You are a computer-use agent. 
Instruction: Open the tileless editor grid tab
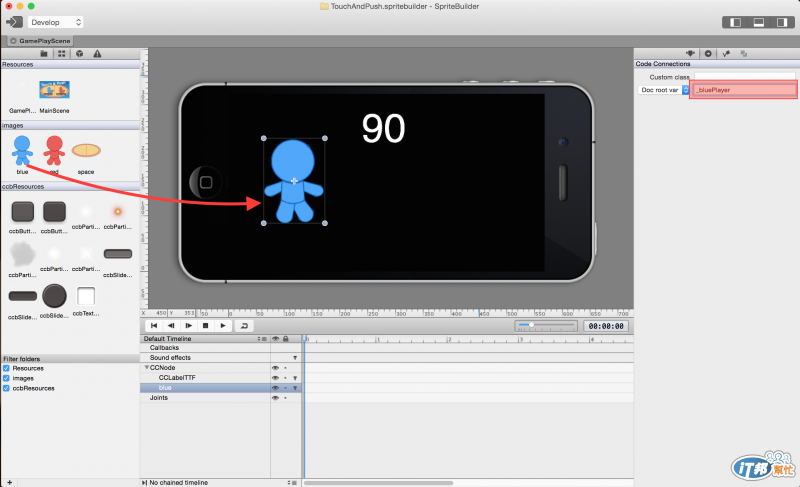[62, 54]
